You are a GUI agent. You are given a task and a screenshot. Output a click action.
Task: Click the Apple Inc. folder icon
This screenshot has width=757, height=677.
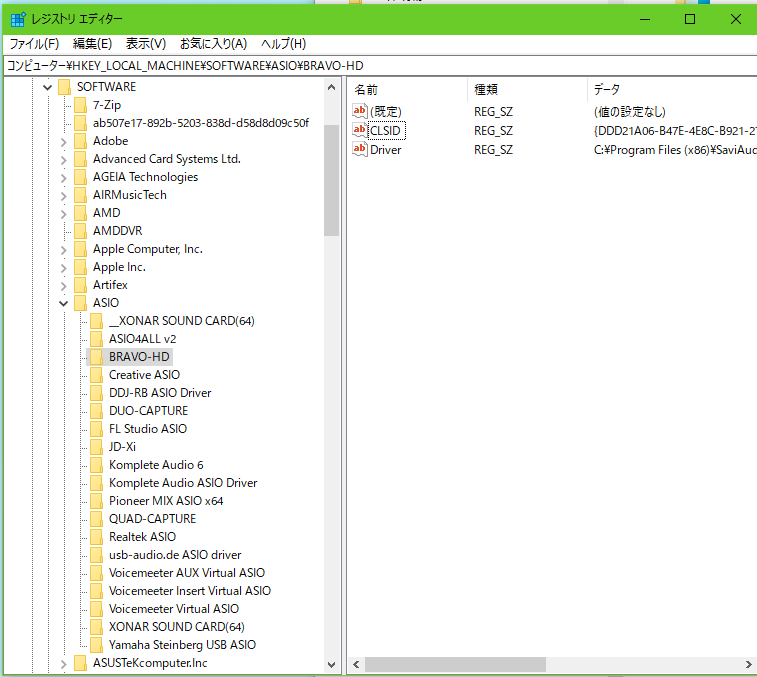80,267
